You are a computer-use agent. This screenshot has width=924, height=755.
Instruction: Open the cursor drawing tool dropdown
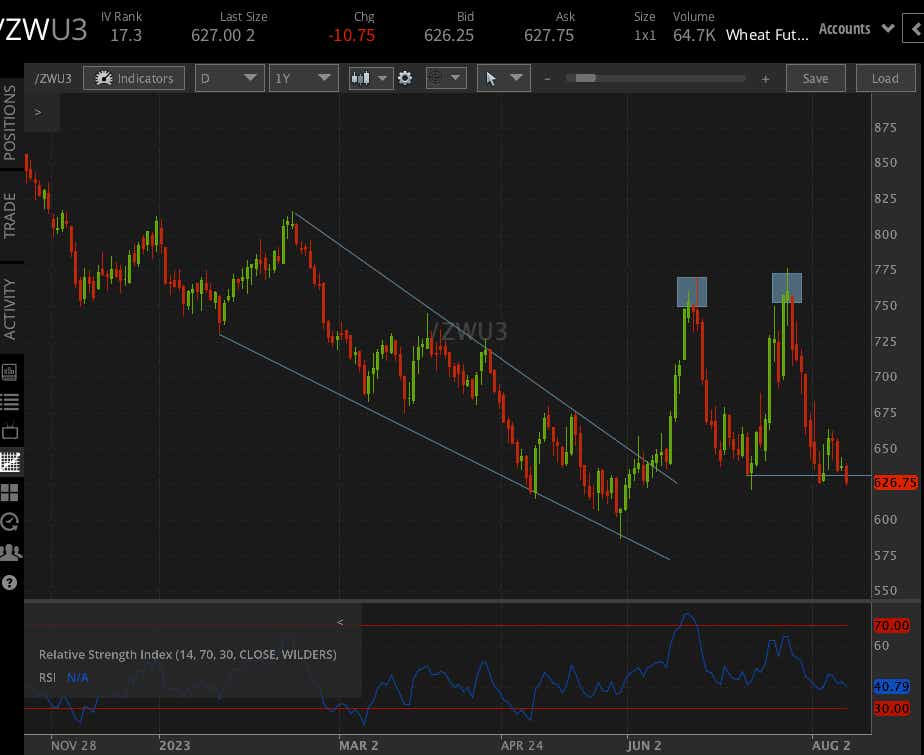[503, 78]
